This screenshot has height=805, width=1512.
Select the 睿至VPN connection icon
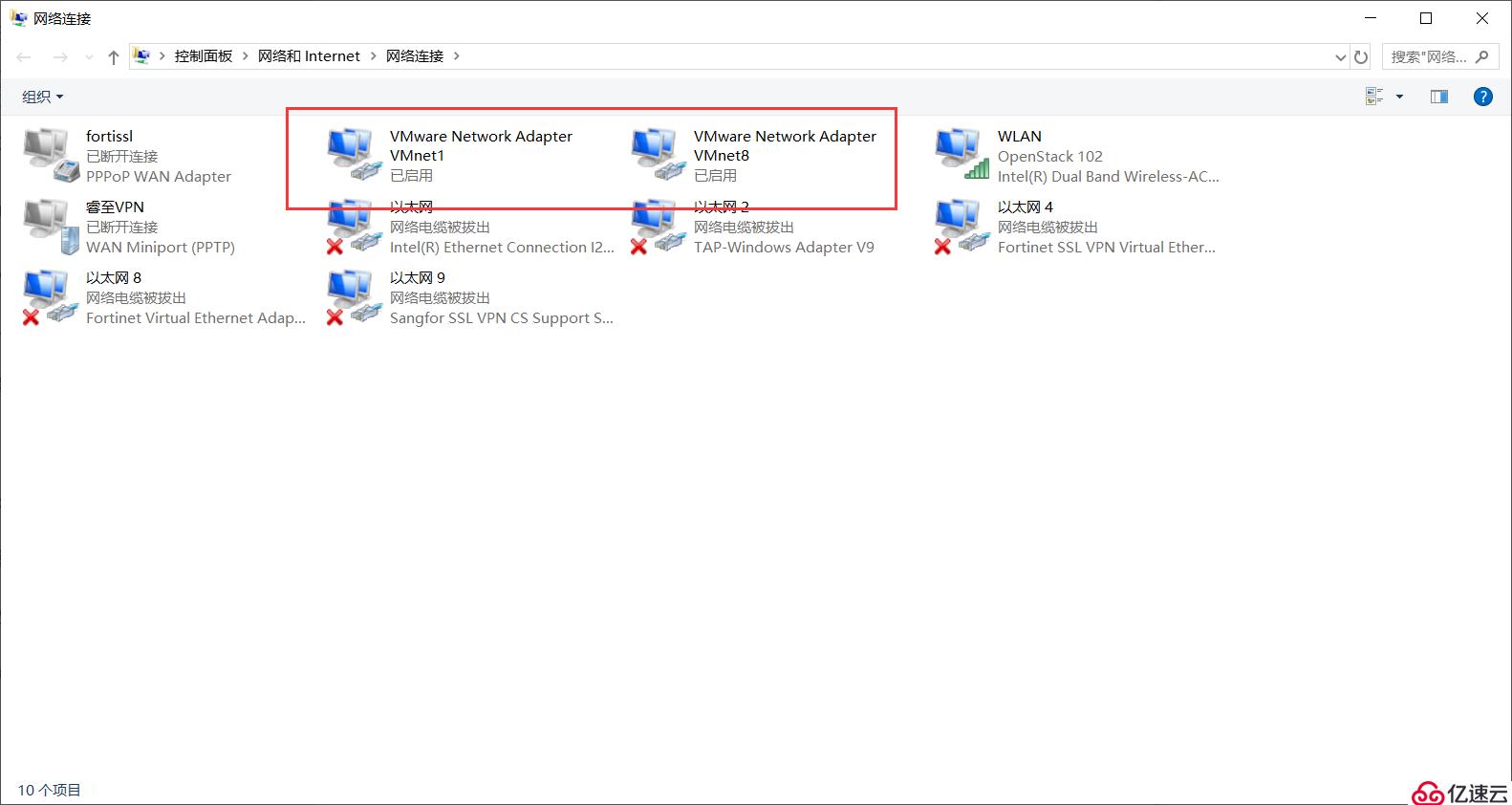click(x=51, y=227)
